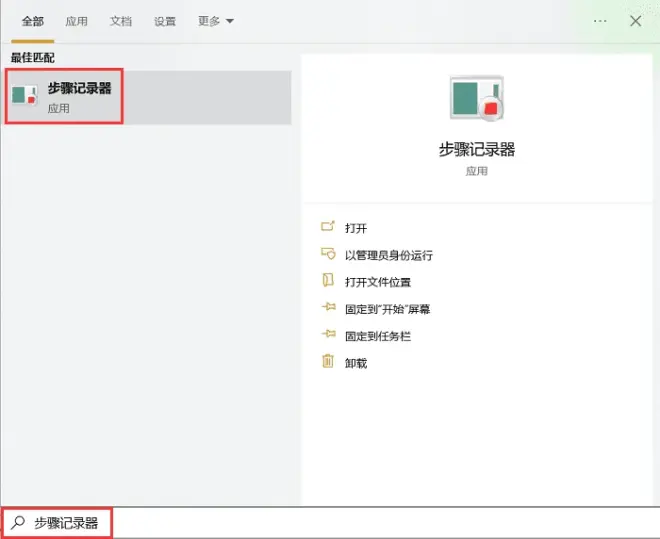Click the trash icon beside 卸载
The image size is (660, 539).
328,361
